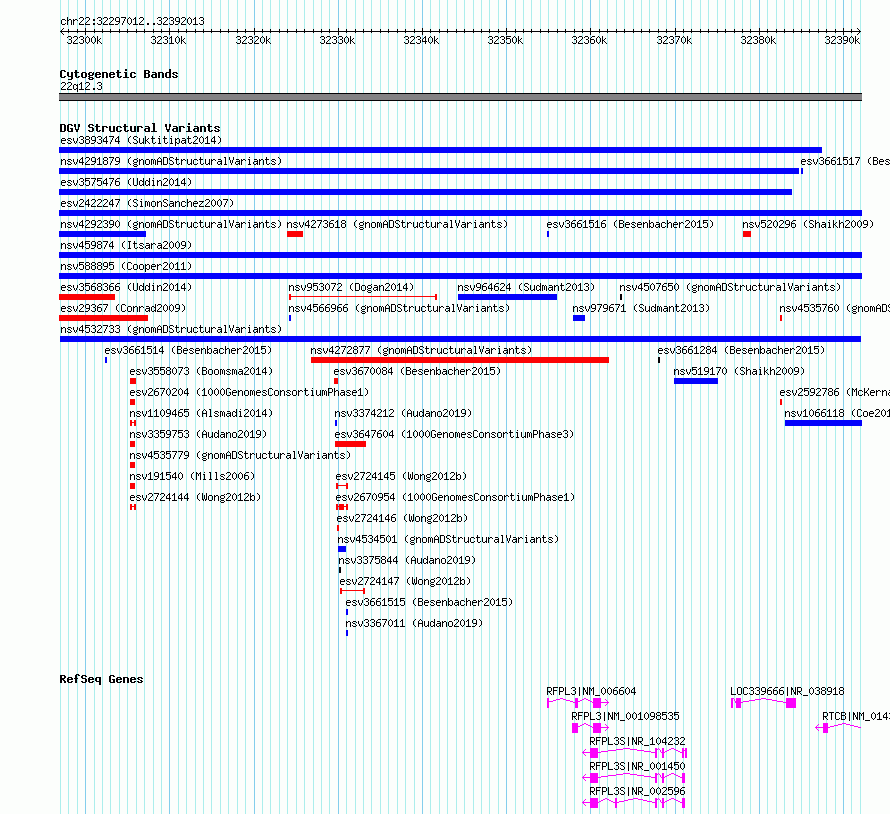Click the LOC339666|NR_038918 gene label

coord(787,691)
